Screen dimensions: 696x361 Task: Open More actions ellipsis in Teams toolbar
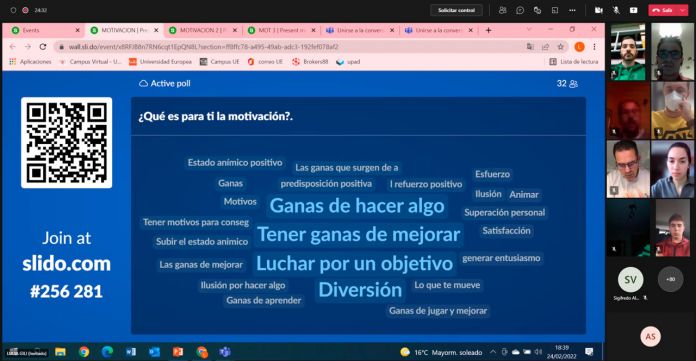pyautogui.click(x=572, y=10)
